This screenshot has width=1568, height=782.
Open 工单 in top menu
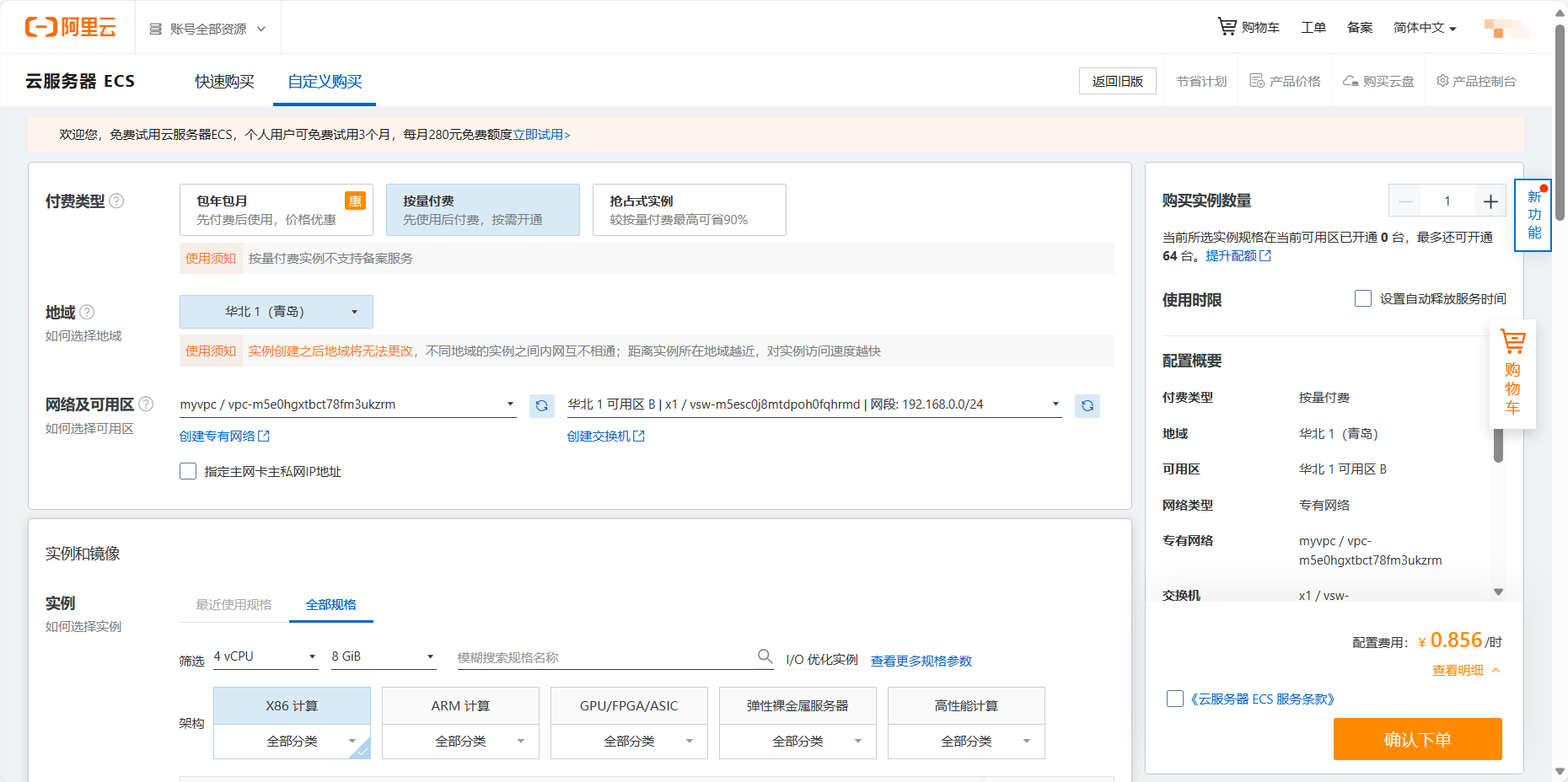(1313, 27)
